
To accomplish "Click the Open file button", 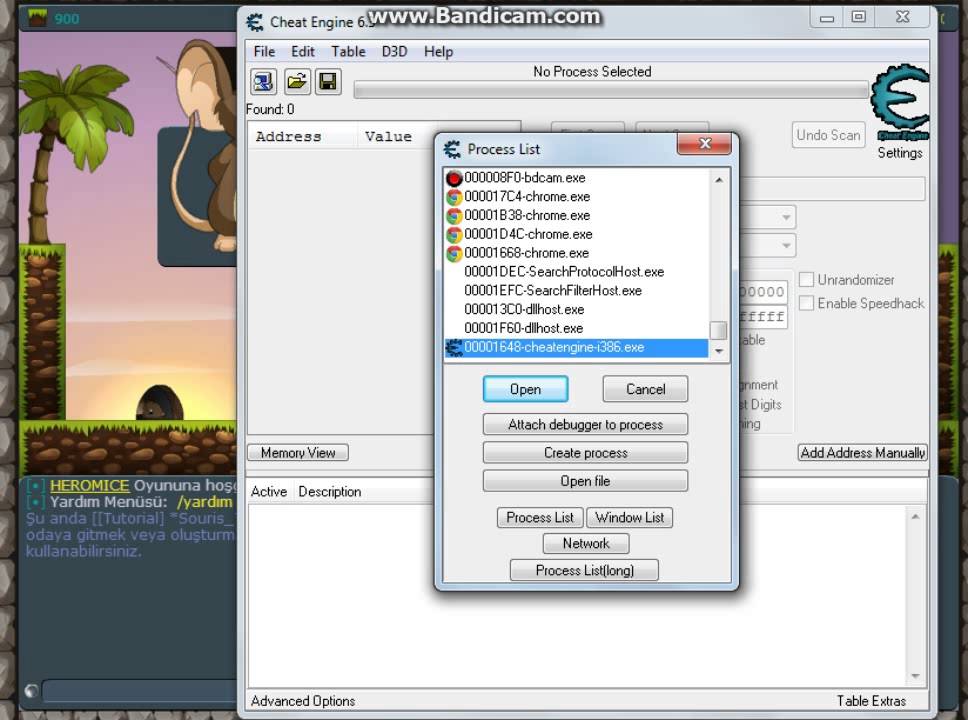I will (x=585, y=480).
